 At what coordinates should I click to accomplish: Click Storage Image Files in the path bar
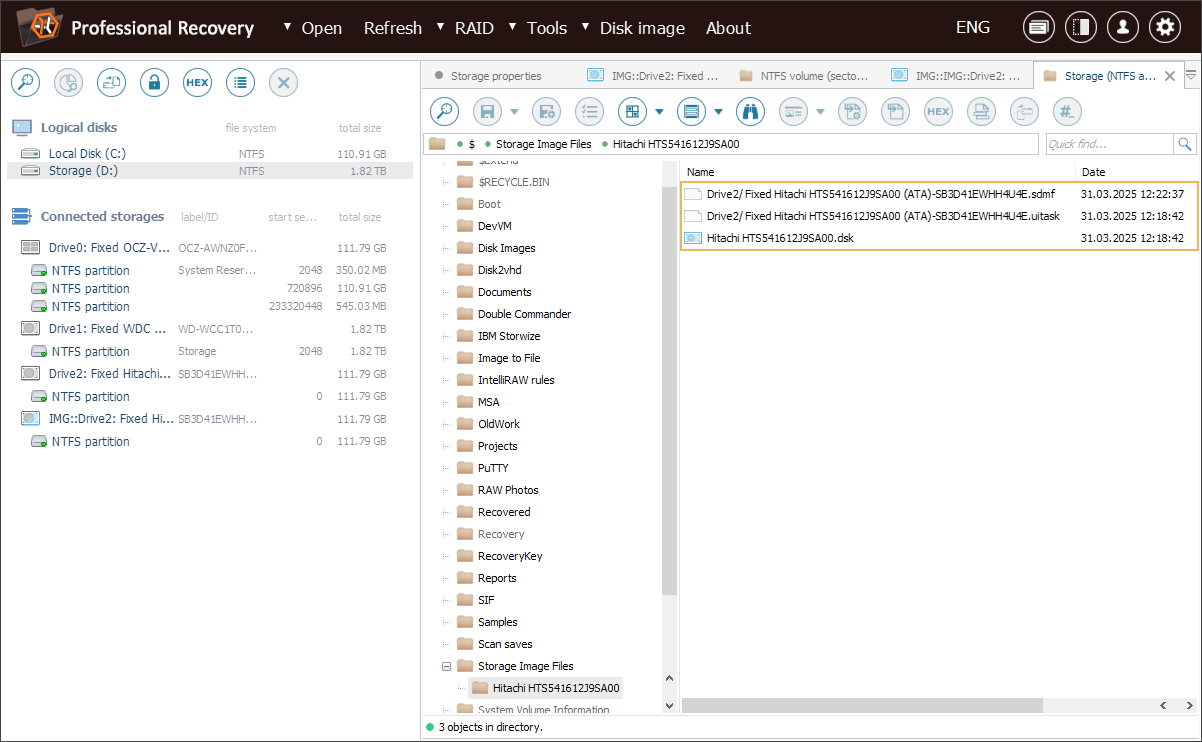pyautogui.click(x=544, y=144)
